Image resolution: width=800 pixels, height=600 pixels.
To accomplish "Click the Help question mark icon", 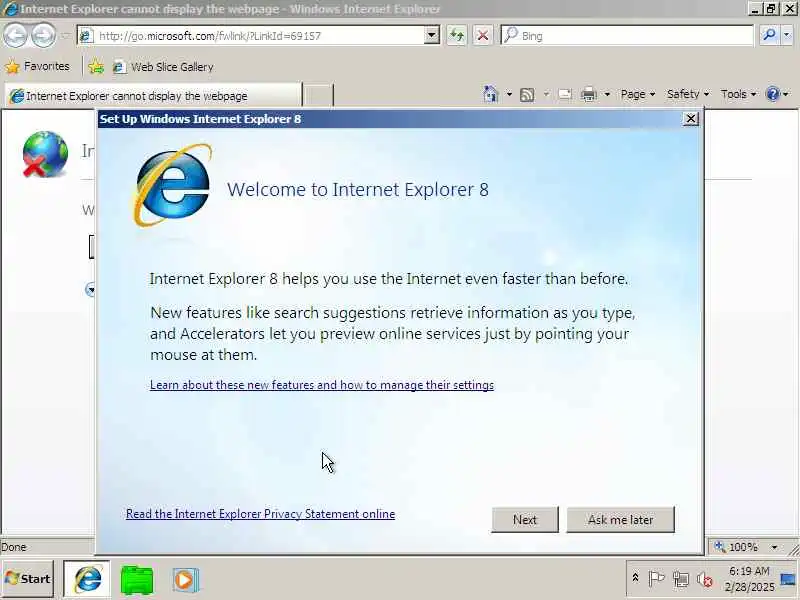I will pyautogui.click(x=773, y=94).
